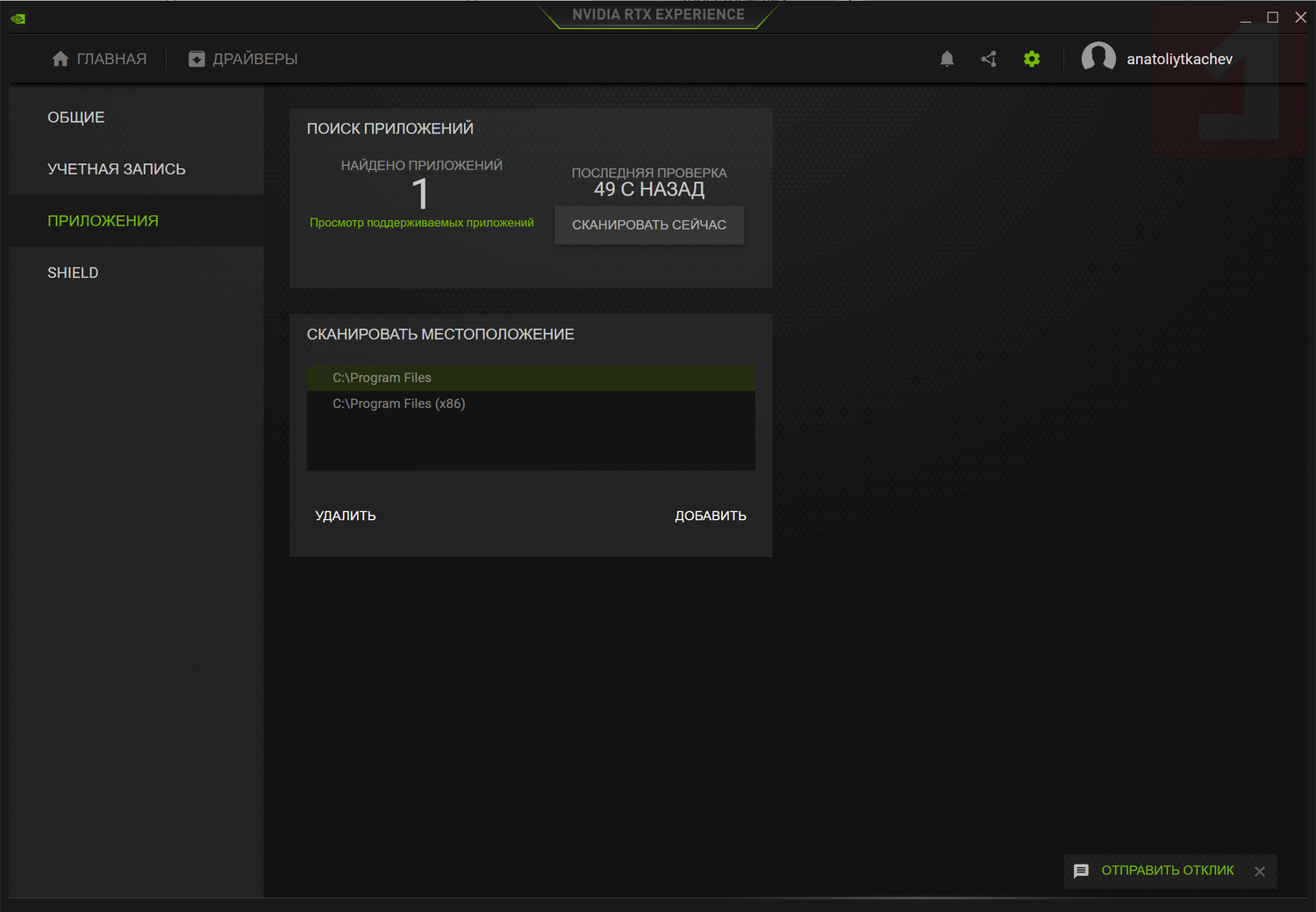Click the 49 С НАЗАД last check value

pos(649,189)
